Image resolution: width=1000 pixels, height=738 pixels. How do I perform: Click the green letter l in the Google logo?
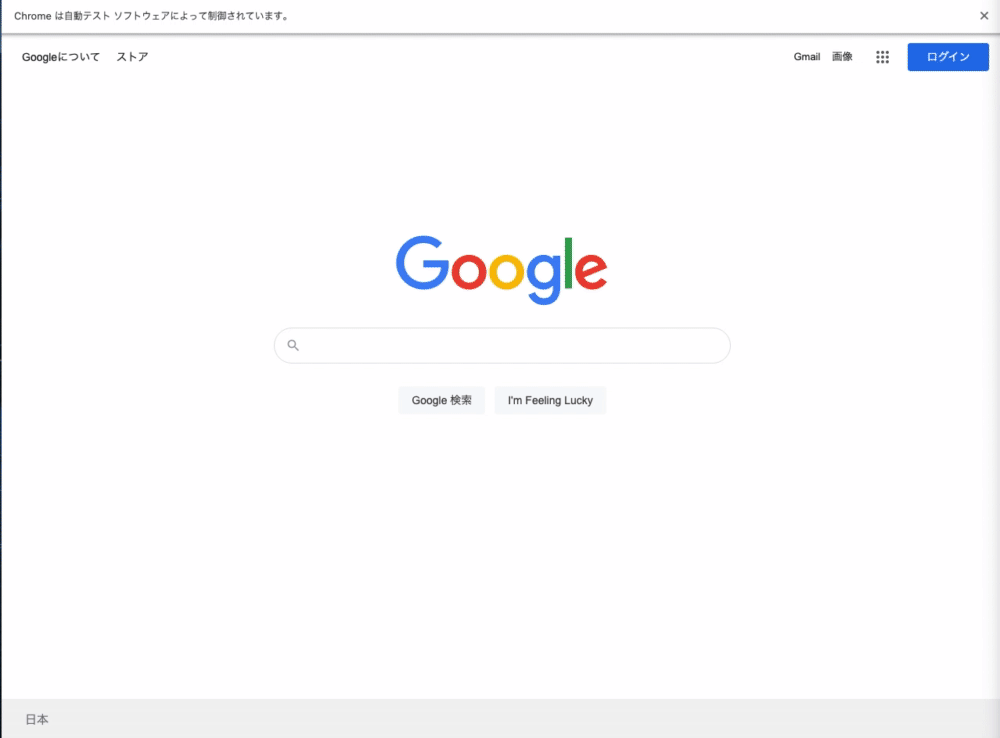568,263
